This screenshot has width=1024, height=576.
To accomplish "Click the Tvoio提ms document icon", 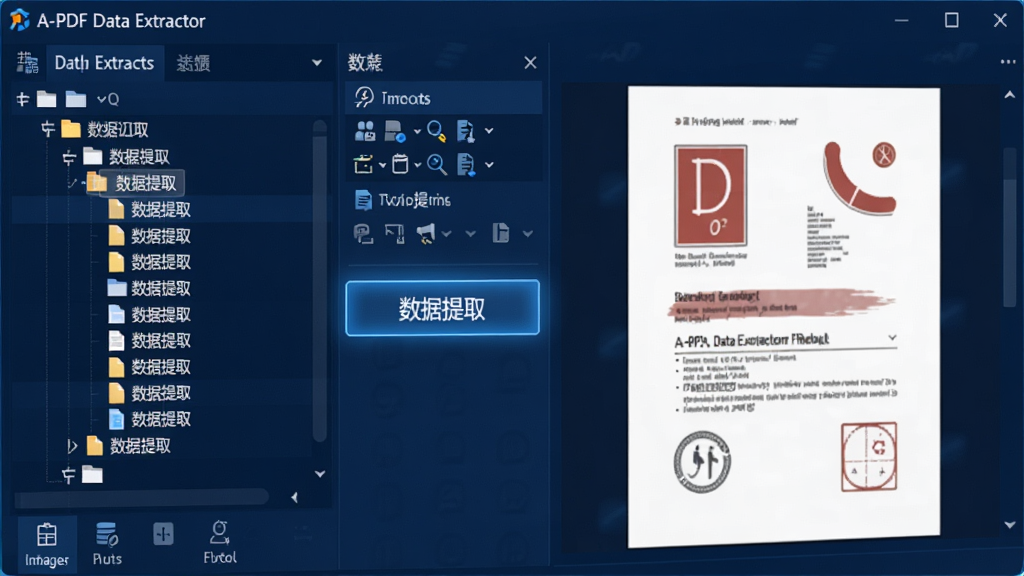I will (x=362, y=200).
